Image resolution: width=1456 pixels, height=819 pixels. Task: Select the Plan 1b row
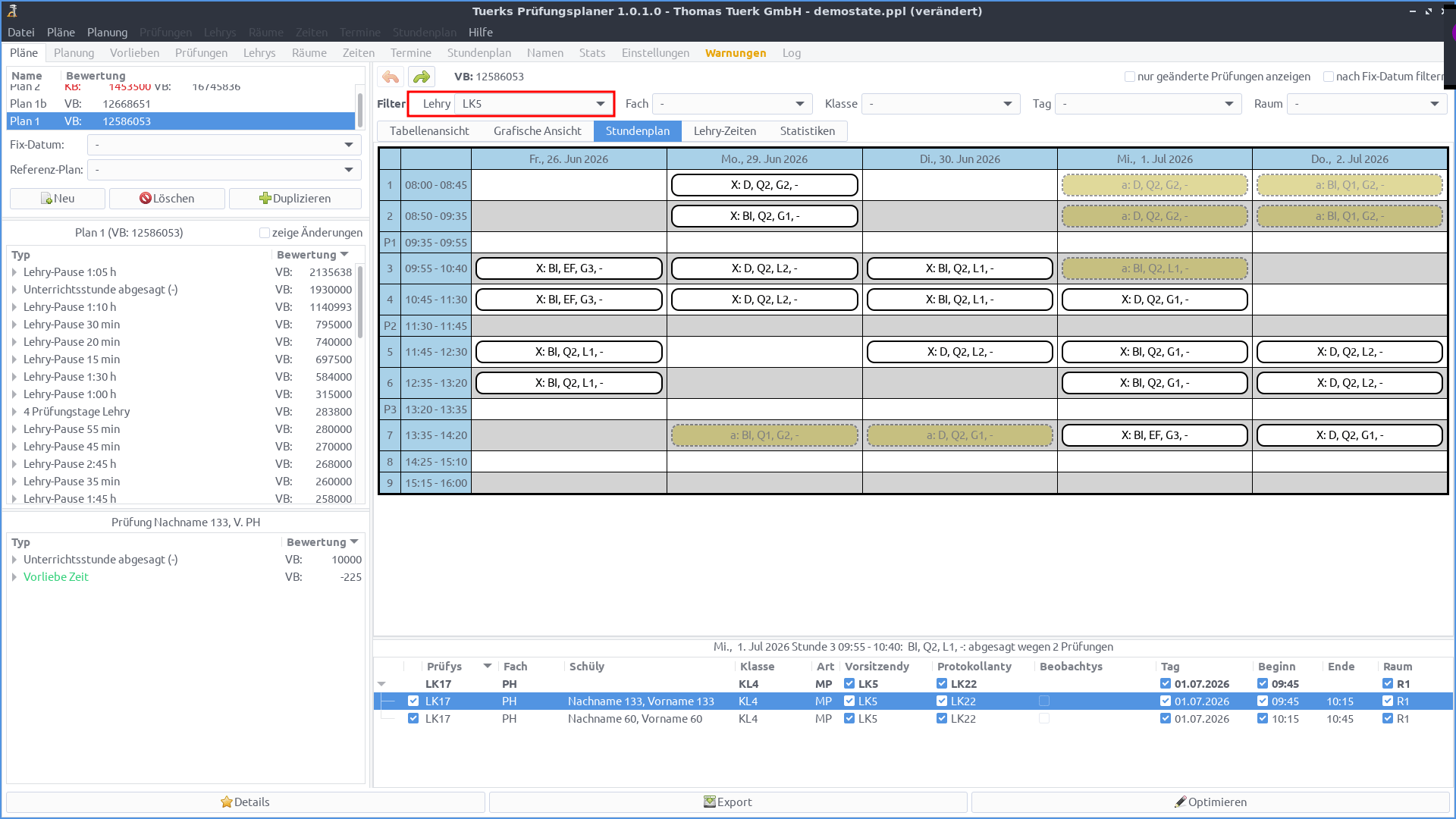(180, 104)
